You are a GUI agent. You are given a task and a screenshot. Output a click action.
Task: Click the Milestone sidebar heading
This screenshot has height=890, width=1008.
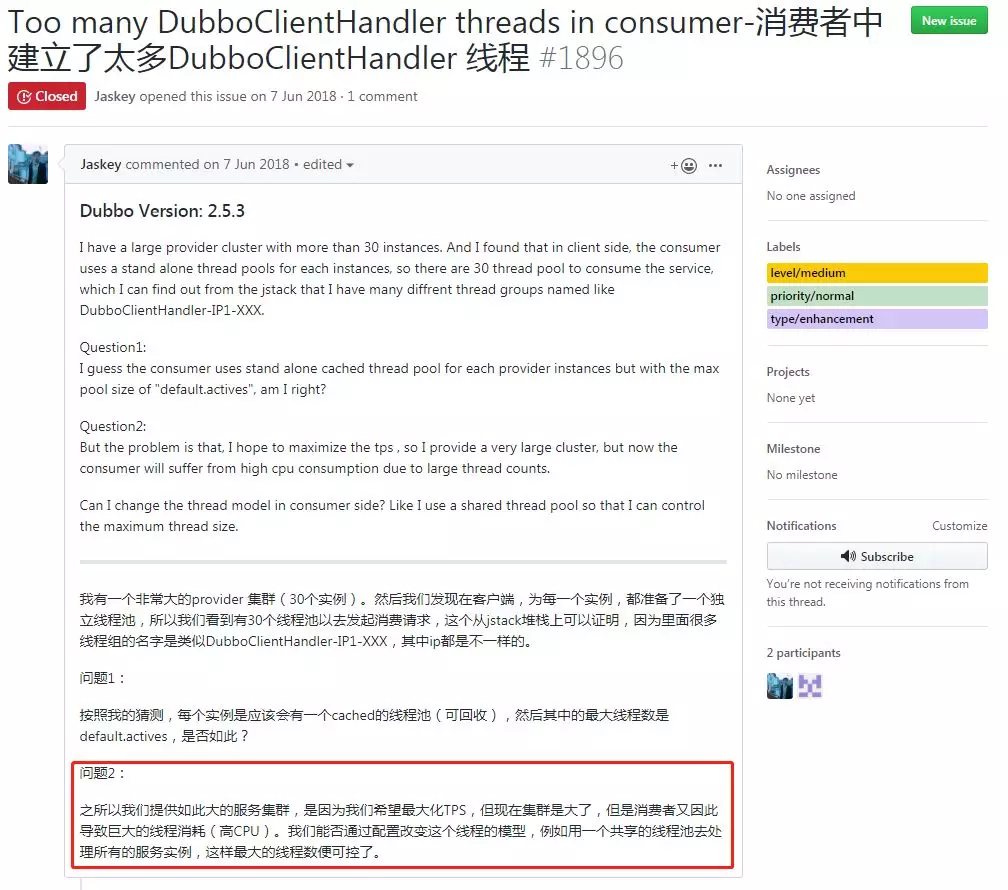[x=793, y=449]
